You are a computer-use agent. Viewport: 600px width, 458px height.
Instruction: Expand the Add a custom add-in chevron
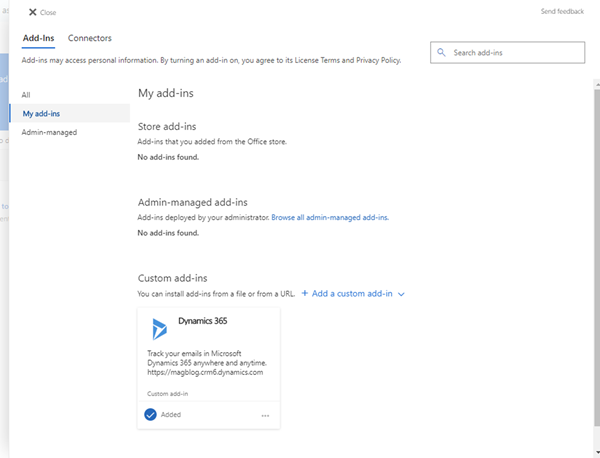402,294
